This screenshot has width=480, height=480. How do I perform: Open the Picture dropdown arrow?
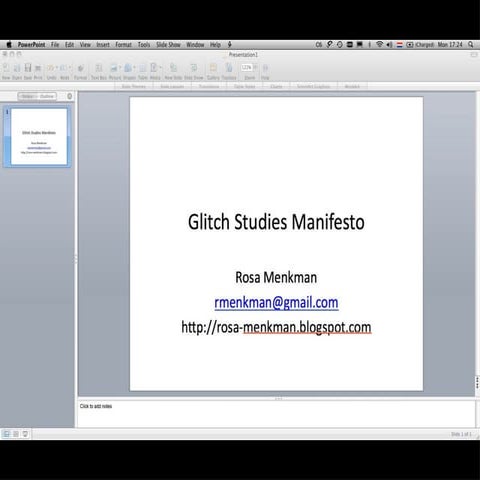[120, 68]
